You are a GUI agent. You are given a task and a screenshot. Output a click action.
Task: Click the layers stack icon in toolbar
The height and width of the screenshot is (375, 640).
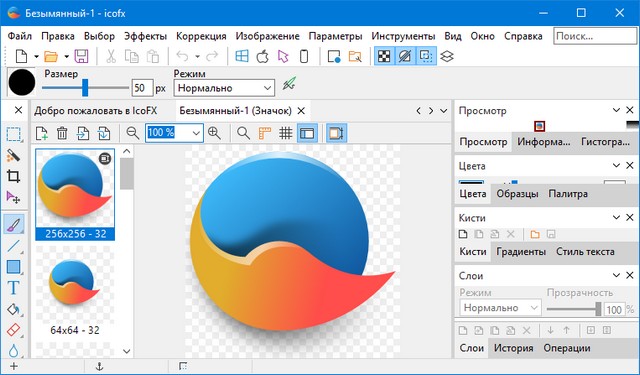click(x=447, y=56)
